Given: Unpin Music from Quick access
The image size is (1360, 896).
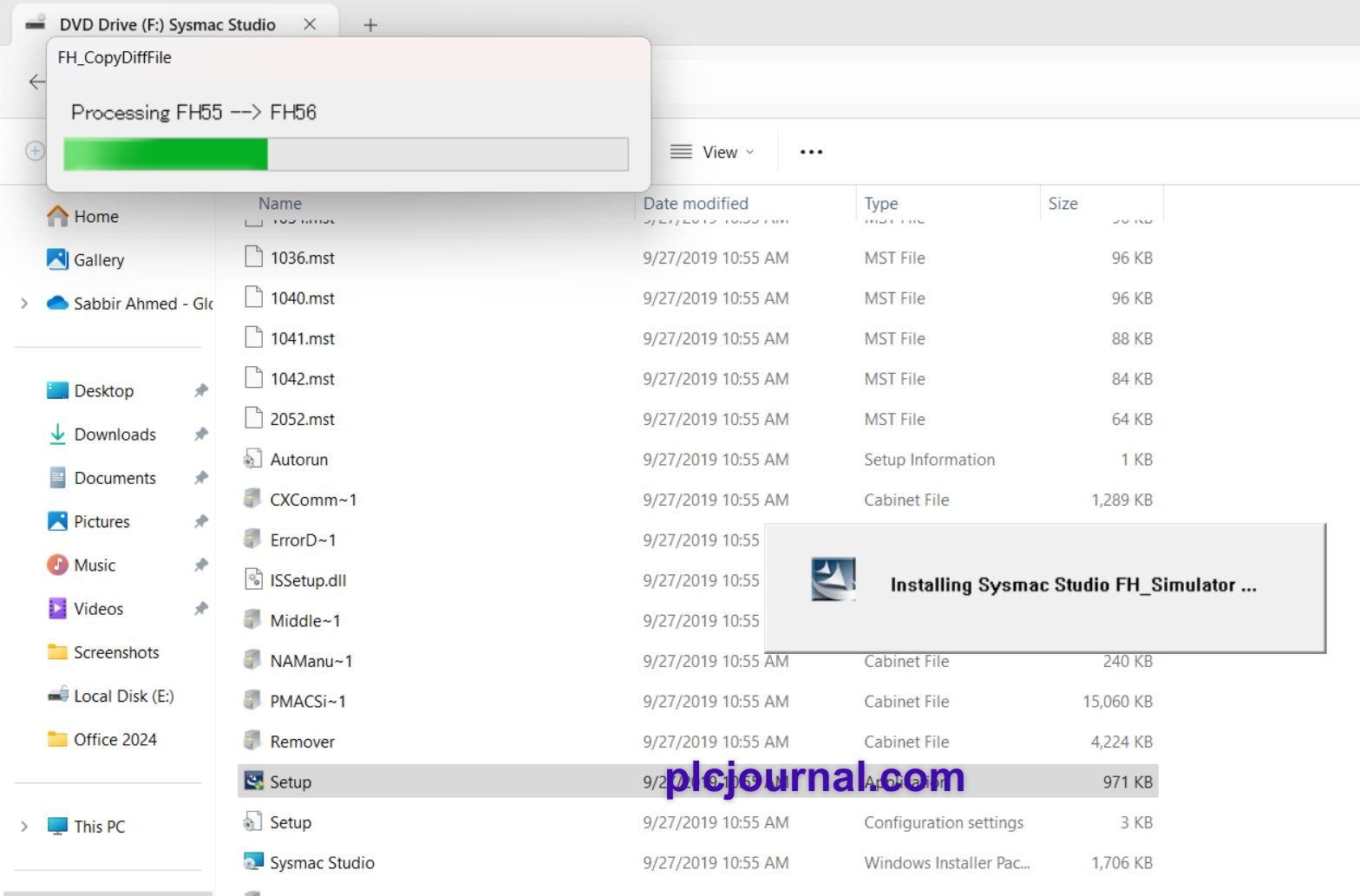Looking at the screenshot, I should click(x=201, y=565).
